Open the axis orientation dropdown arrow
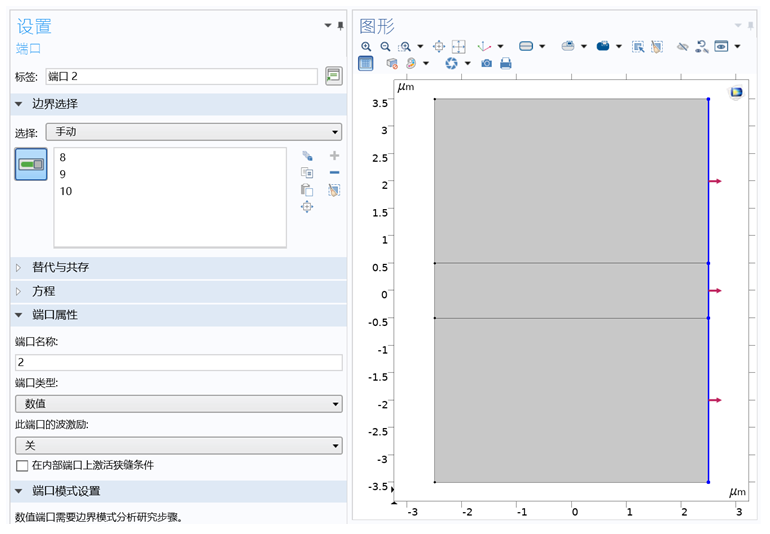Screen dimensions: 770x534 click(x=500, y=47)
